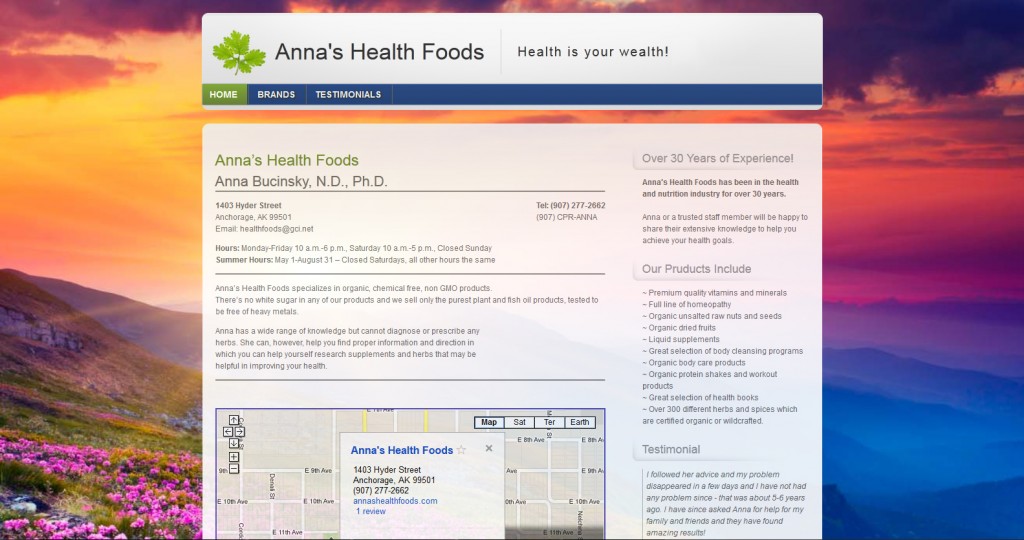Viewport: 1024px width, 540px height.
Task: Switch the map to Ter terrain view
Action: [549, 422]
